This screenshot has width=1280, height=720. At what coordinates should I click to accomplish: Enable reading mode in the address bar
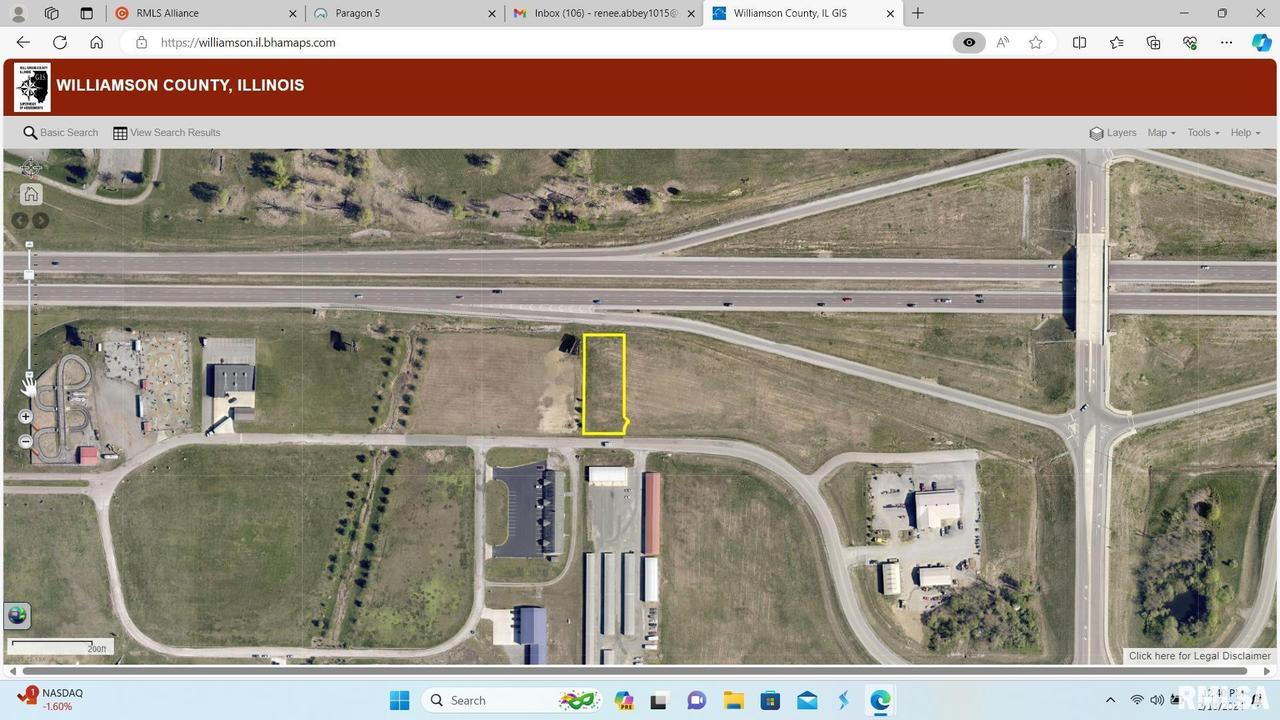pos(968,42)
